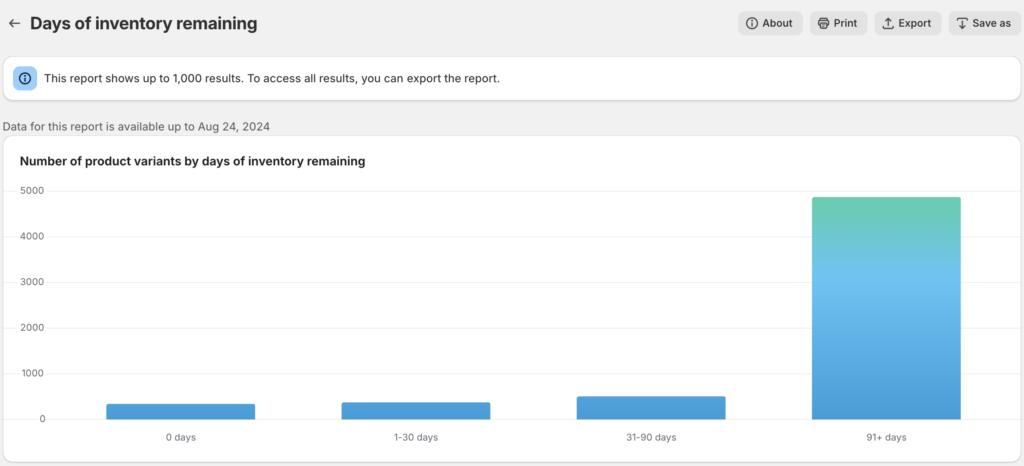The height and width of the screenshot is (466, 1024).
Task: Click the "91+ days" axis label
Action: click(x=886, y=437)
